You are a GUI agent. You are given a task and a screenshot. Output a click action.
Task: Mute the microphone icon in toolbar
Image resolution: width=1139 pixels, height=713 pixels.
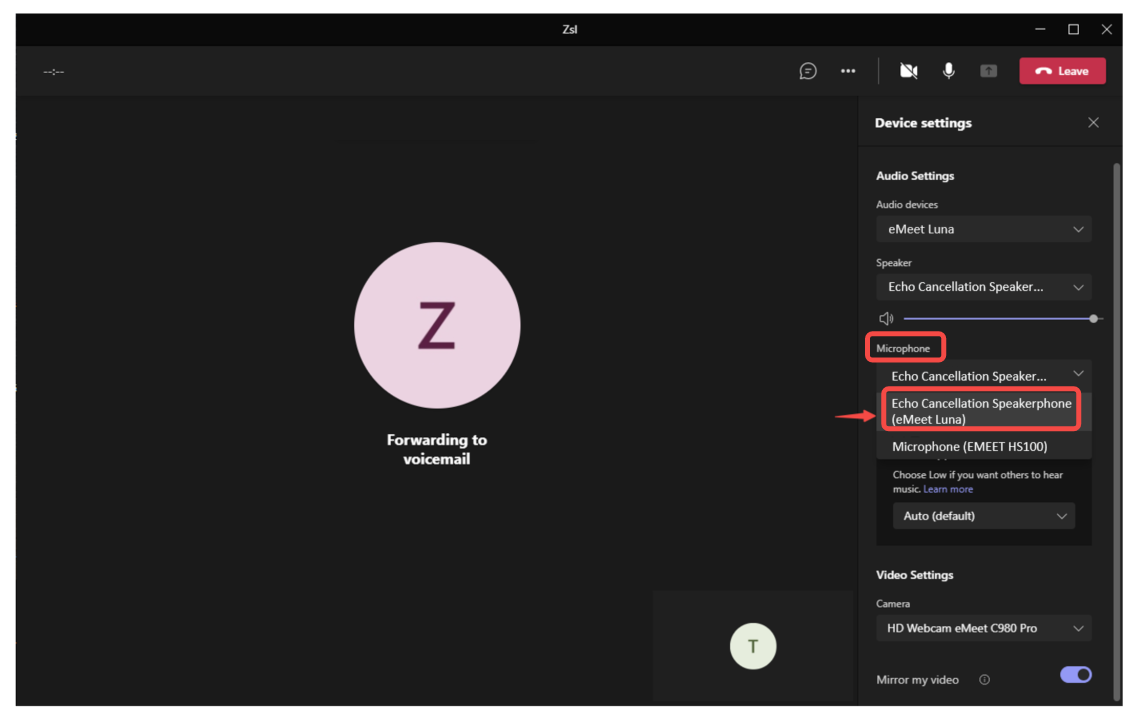coord(948,71)
